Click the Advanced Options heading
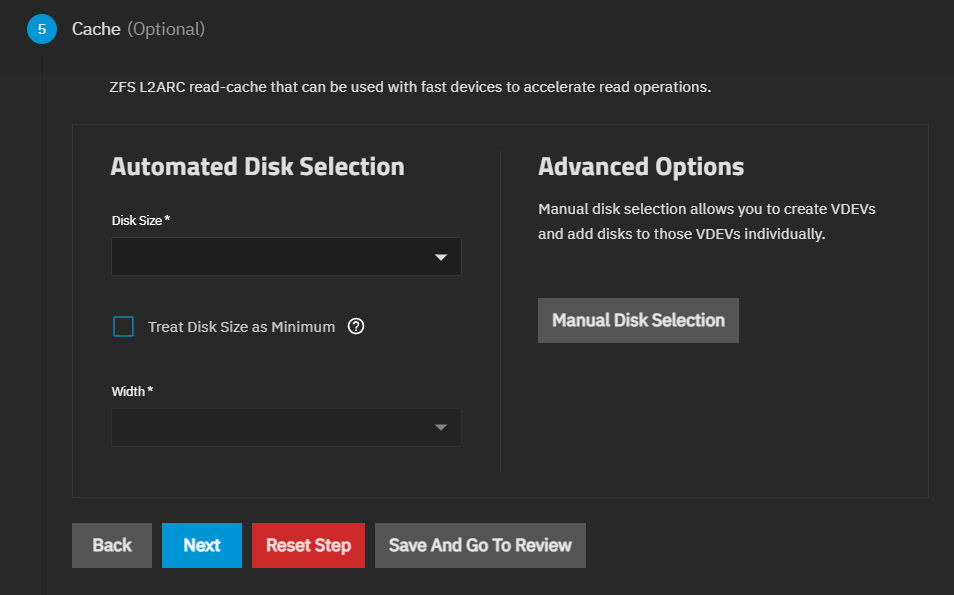 coord(641,166)
